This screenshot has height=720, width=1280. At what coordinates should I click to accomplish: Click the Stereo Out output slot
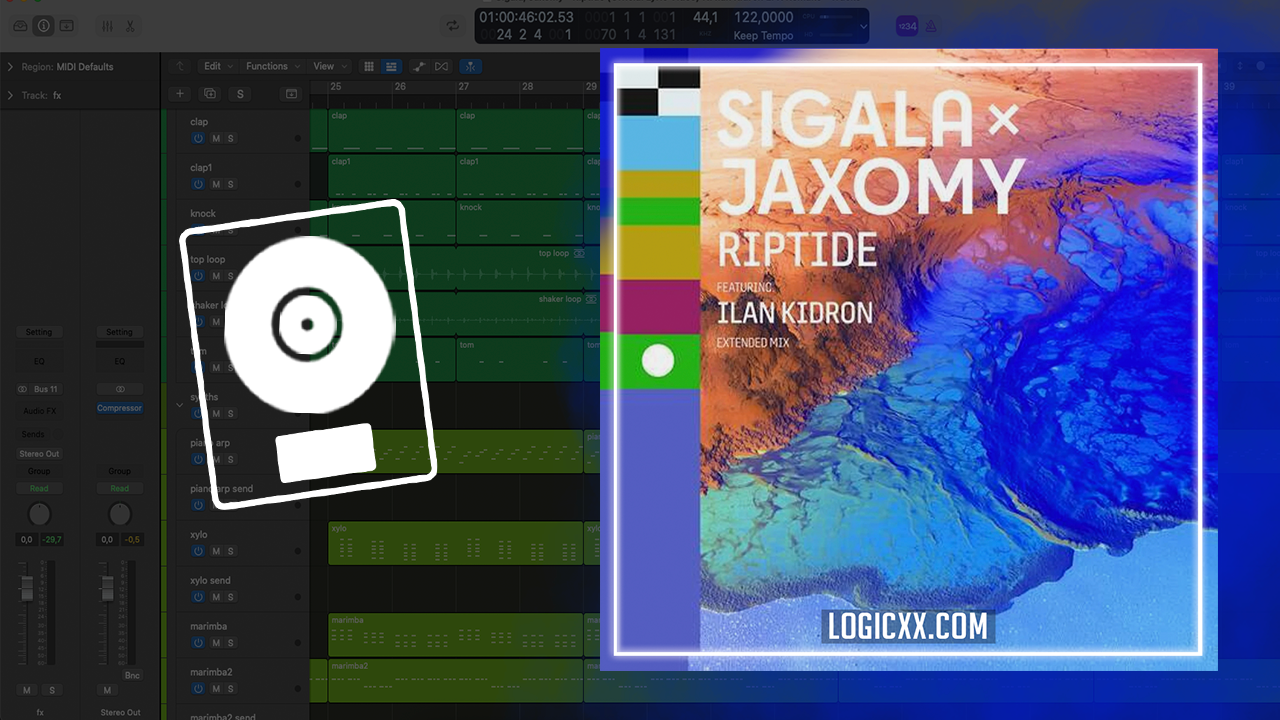pos(39,454)
